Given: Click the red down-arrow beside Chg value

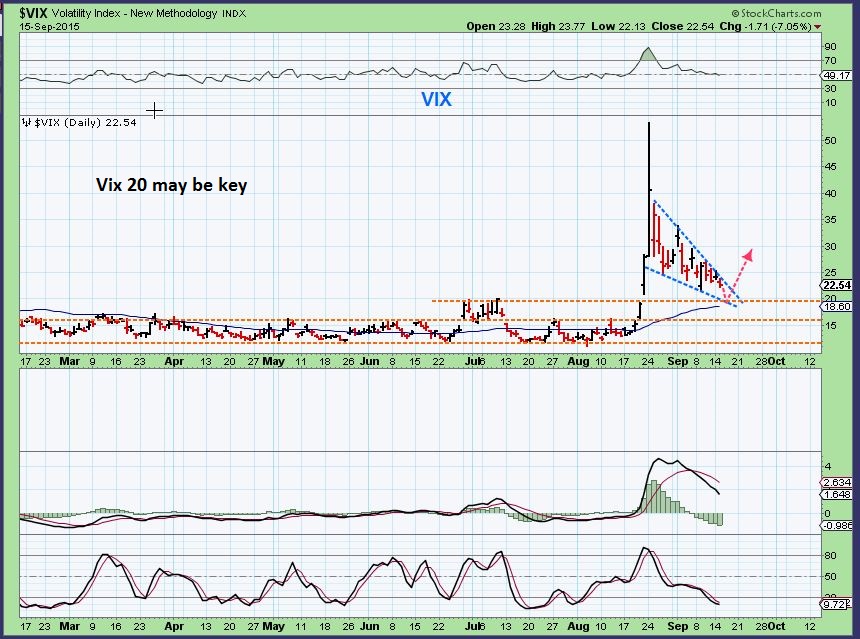Looking at the screenshot, I should pyautogui.click(x=818, y=27).
